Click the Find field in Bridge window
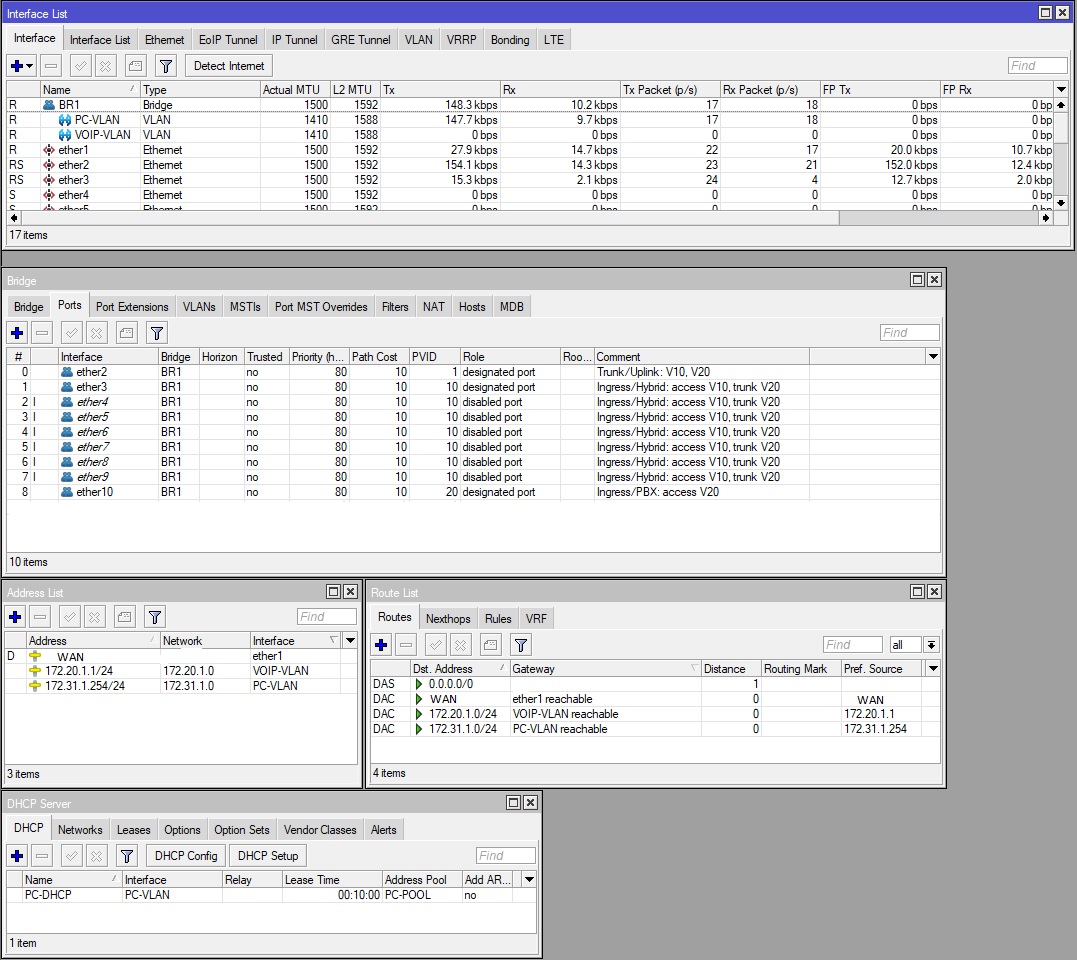 pyautogui.click(x=909, y=333)
